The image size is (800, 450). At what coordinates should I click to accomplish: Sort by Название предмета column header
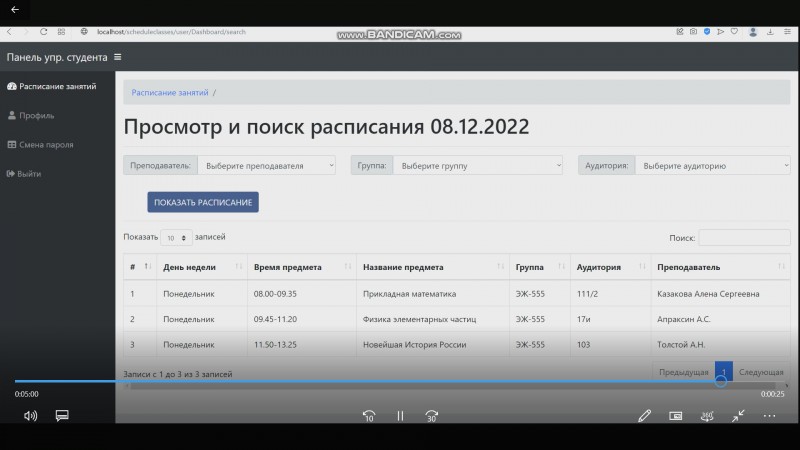click(x=433, y=267)
